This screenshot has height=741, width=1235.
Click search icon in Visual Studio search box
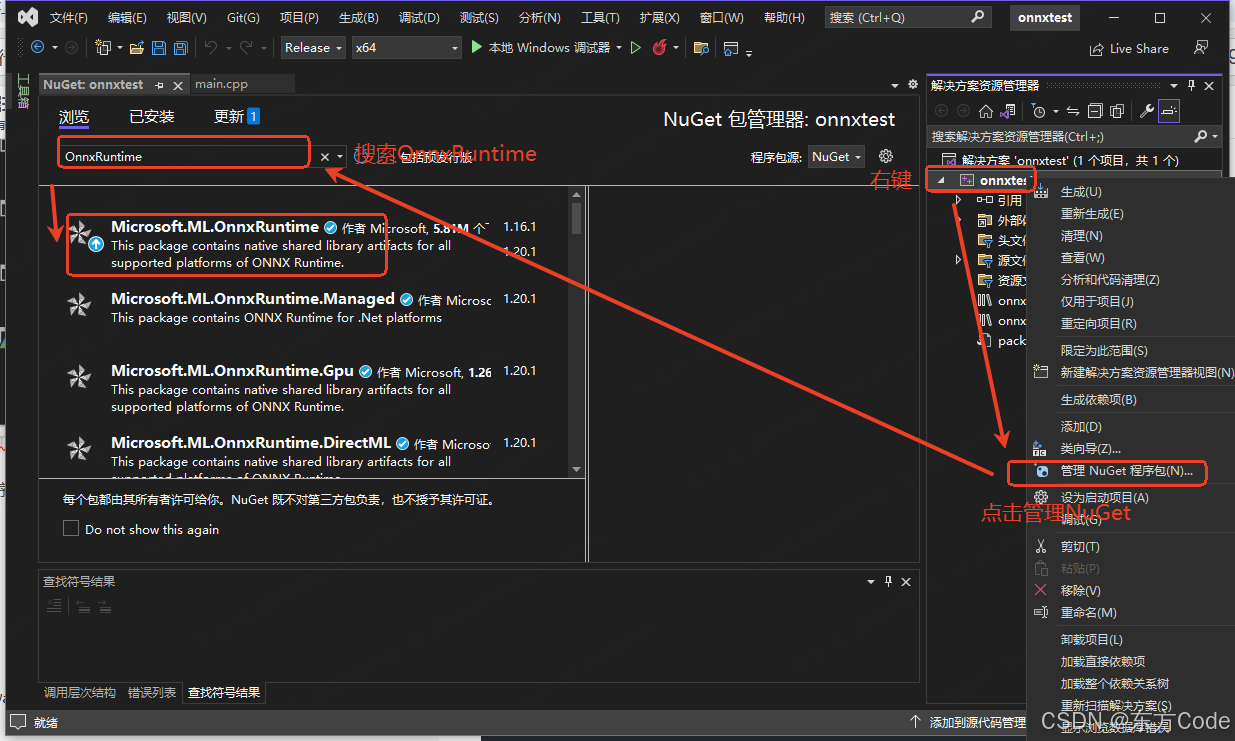tap(977, 17)
